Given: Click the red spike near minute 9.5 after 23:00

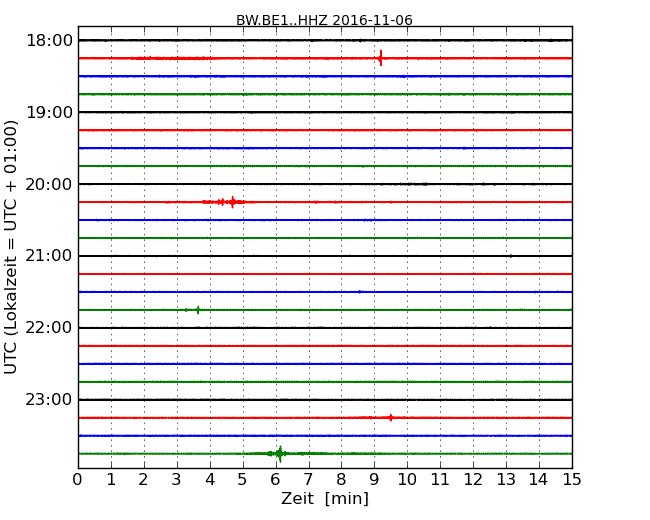Looking at the screenshot, I should (390, 418).
